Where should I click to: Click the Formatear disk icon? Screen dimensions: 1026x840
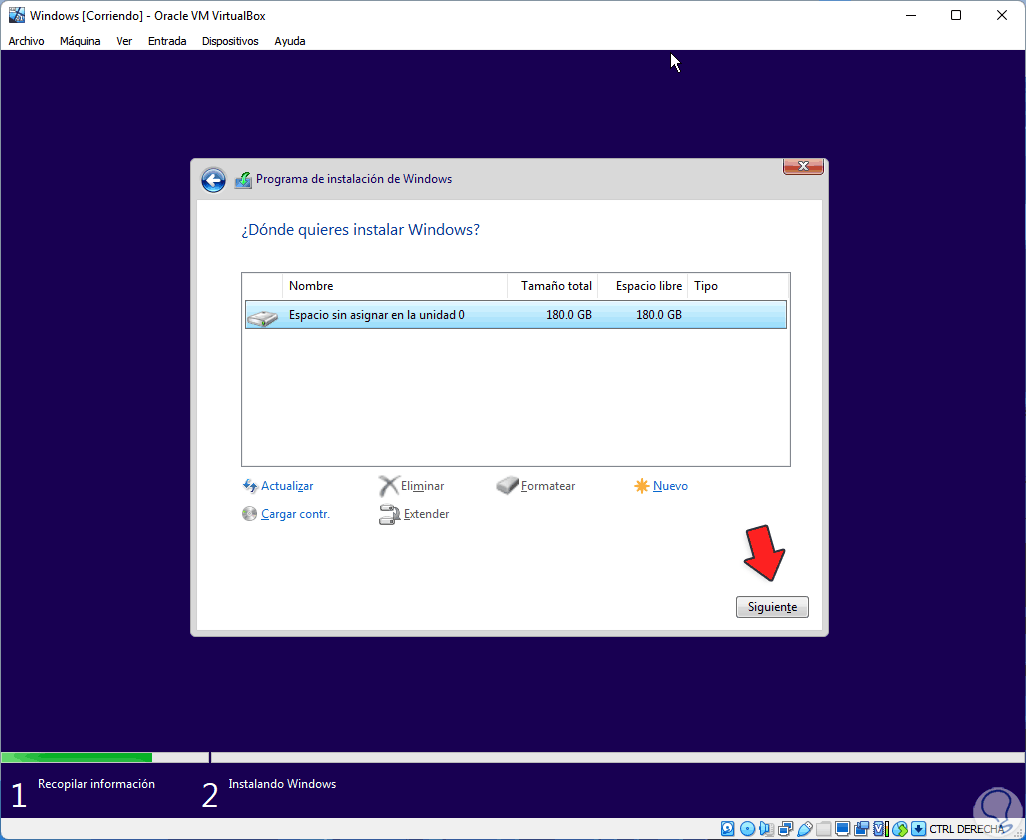(507, 485)
